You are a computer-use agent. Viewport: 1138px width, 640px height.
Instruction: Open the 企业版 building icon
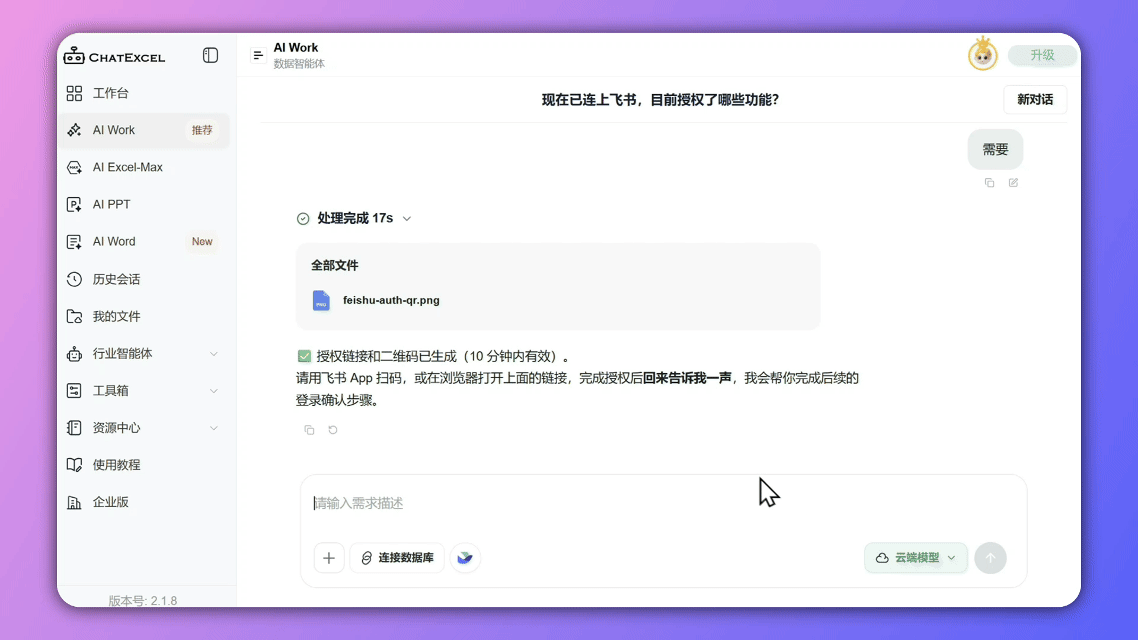pyautogui.click(x=74, y=502)
